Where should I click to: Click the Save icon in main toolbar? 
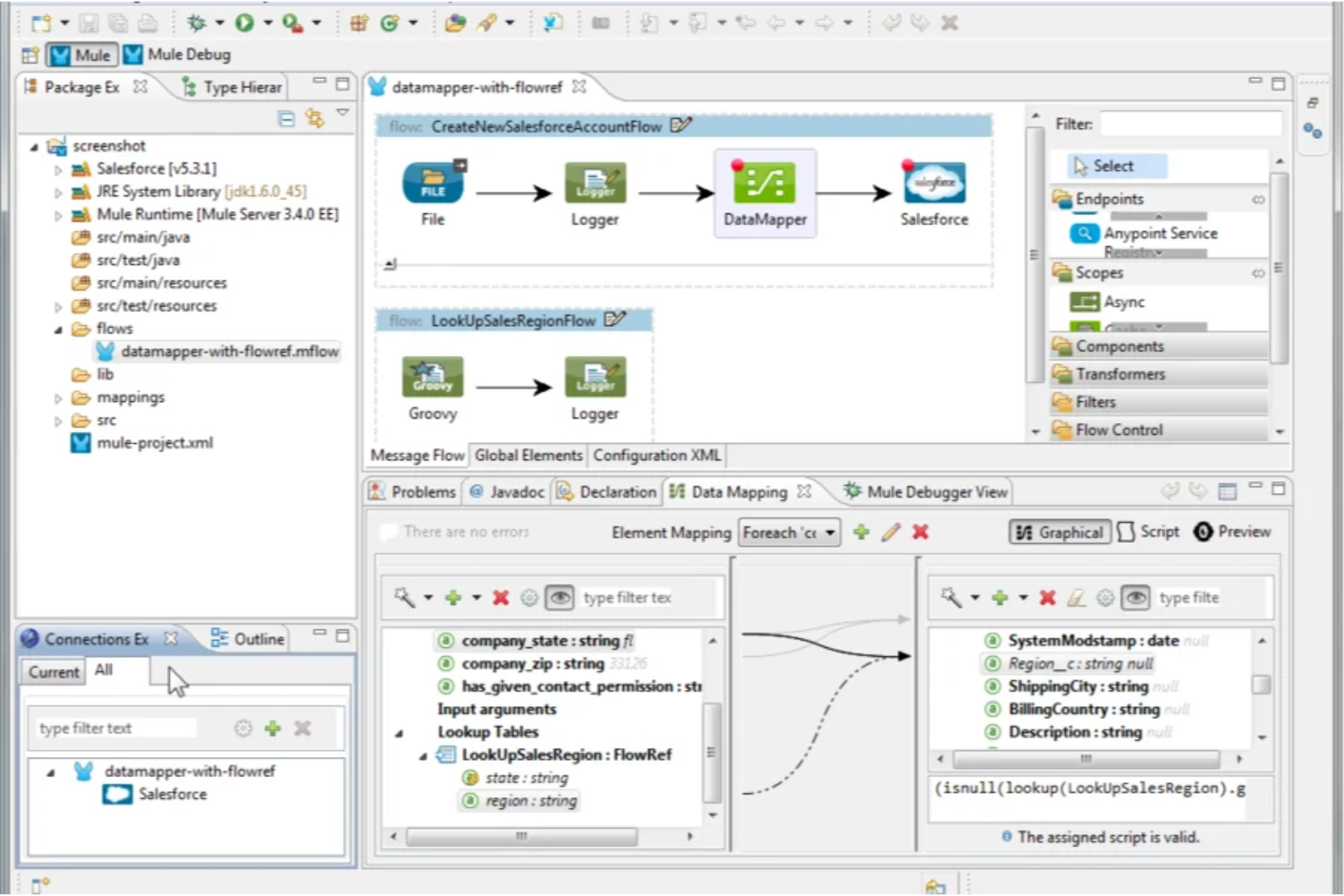pos(88,24)
